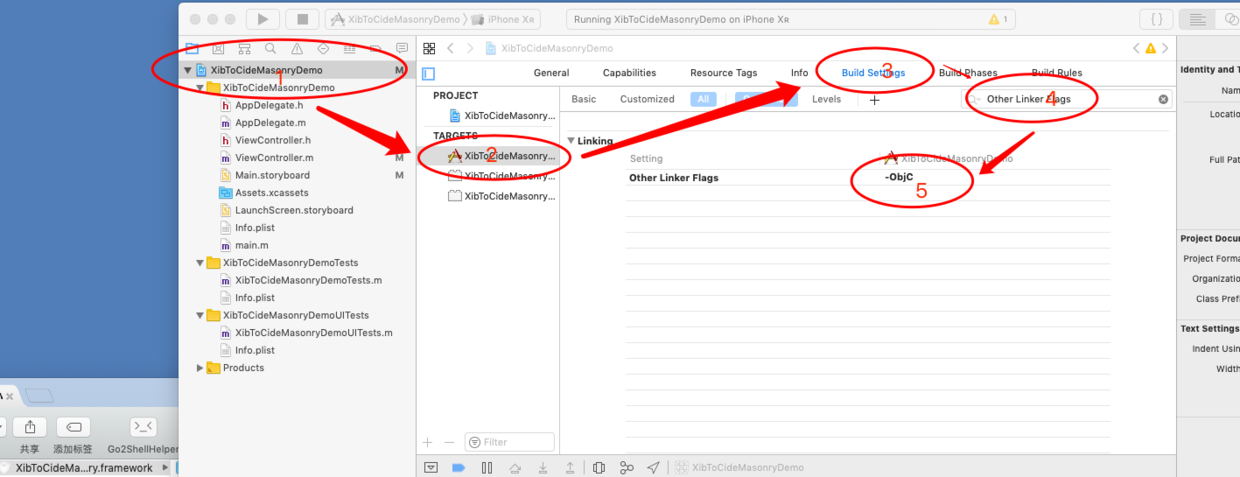Open AppDelegate.h in the navigator

coord(268,105)
